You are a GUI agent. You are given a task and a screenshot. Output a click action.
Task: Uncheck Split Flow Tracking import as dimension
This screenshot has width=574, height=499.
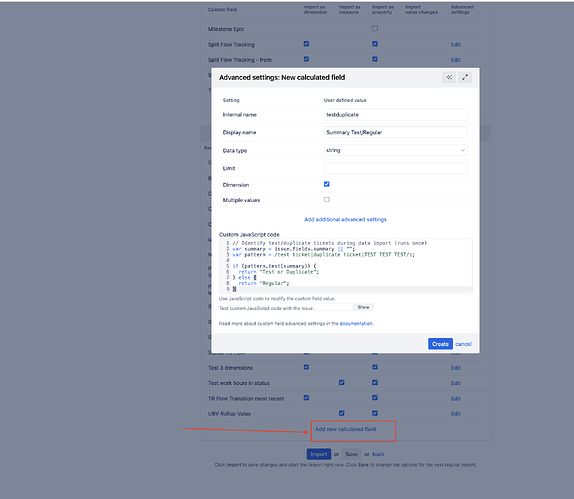(306, 44)
